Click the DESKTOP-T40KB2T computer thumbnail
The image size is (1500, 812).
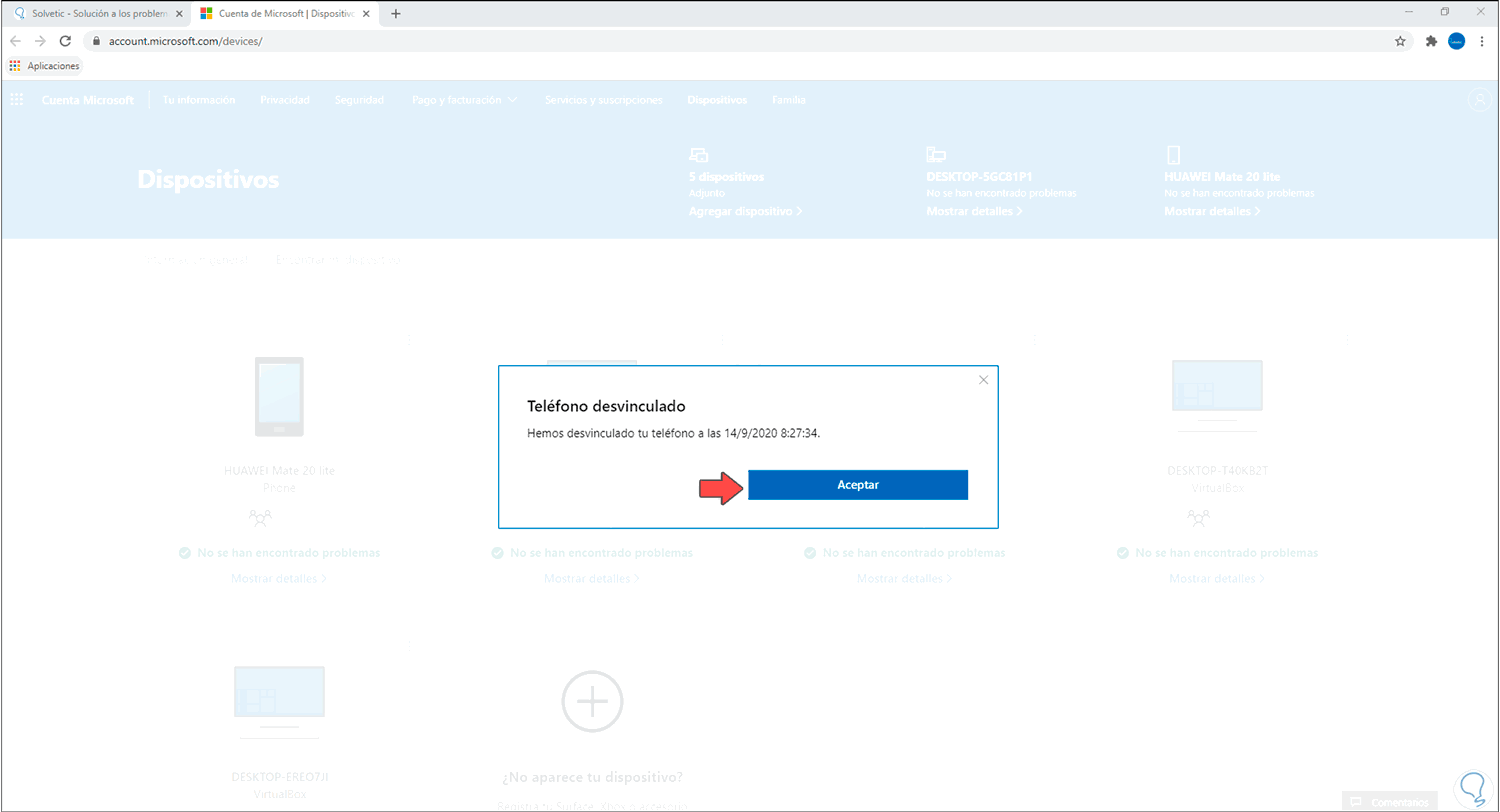1217,396
